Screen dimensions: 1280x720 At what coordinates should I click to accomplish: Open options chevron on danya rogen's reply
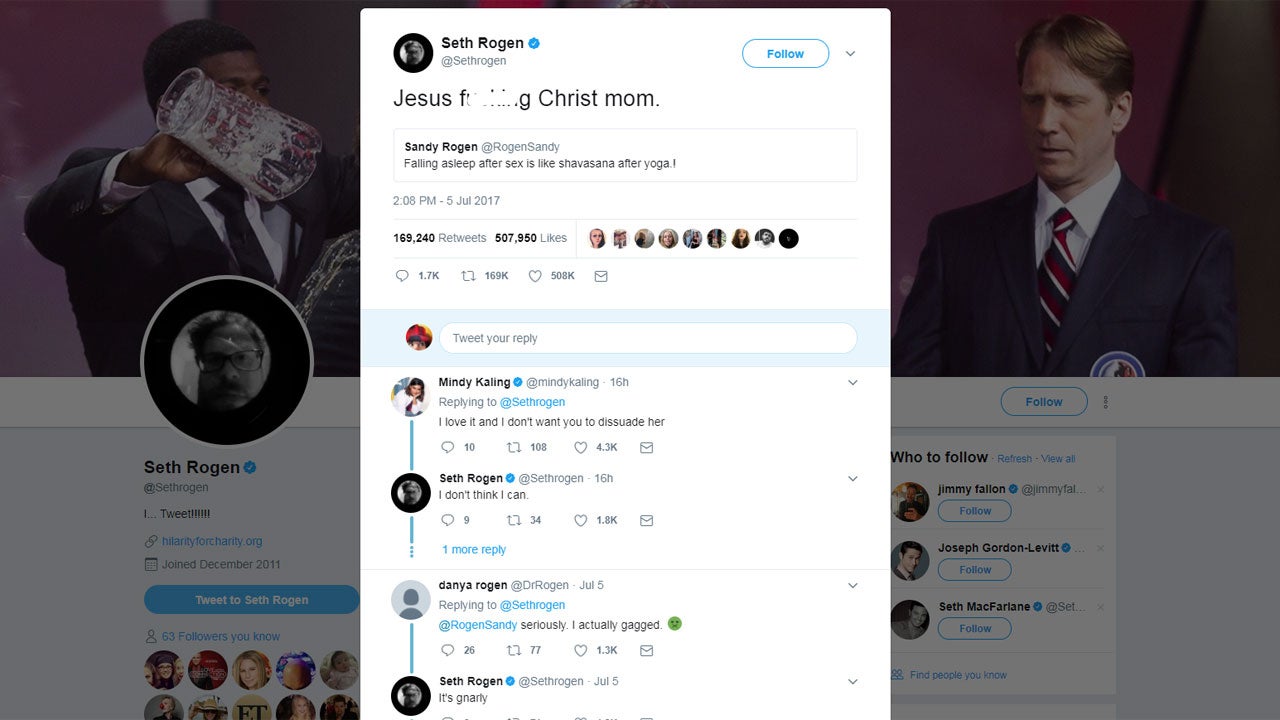pos(853,585)
